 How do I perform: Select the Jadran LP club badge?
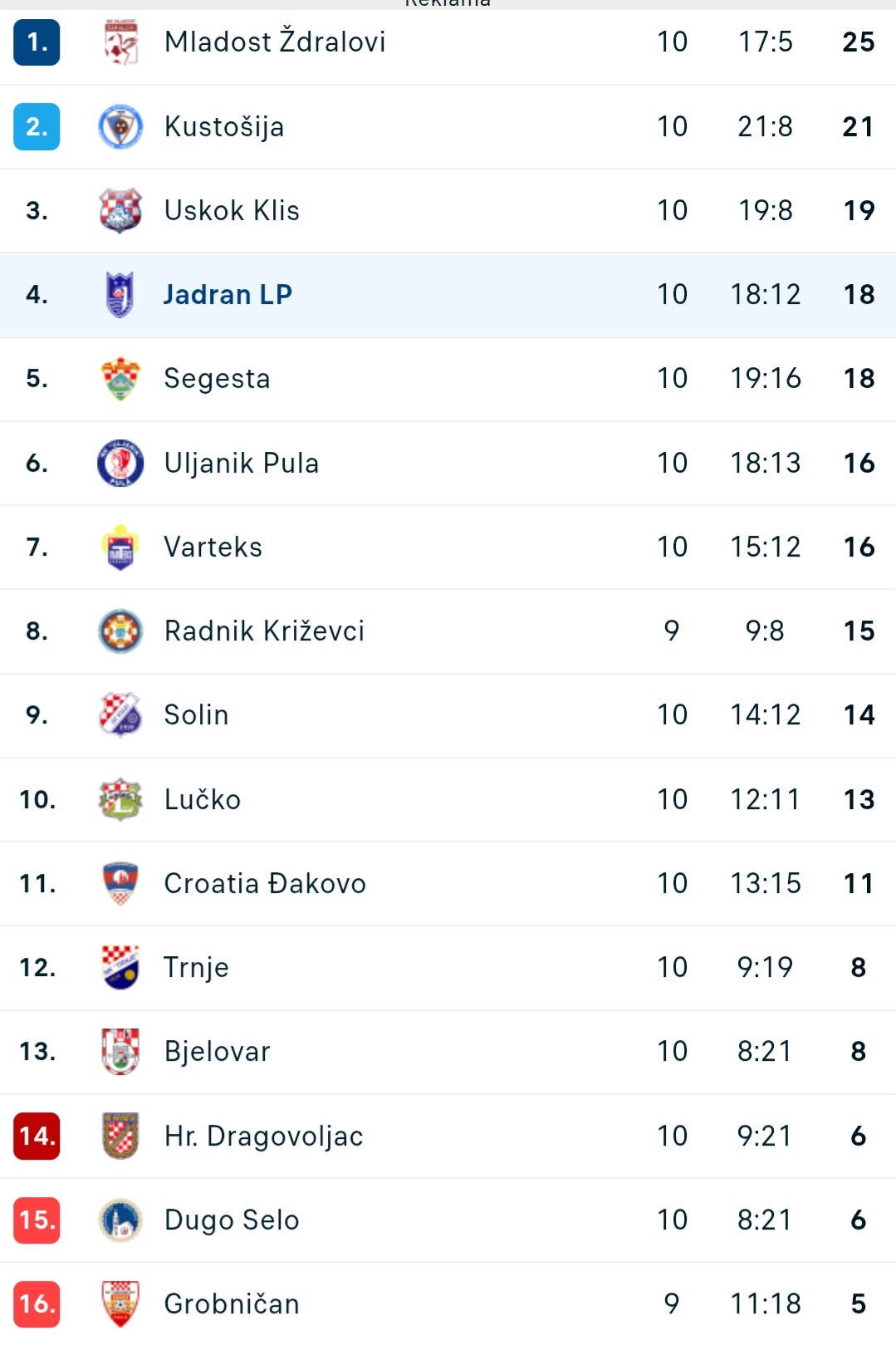coord(120,294)
